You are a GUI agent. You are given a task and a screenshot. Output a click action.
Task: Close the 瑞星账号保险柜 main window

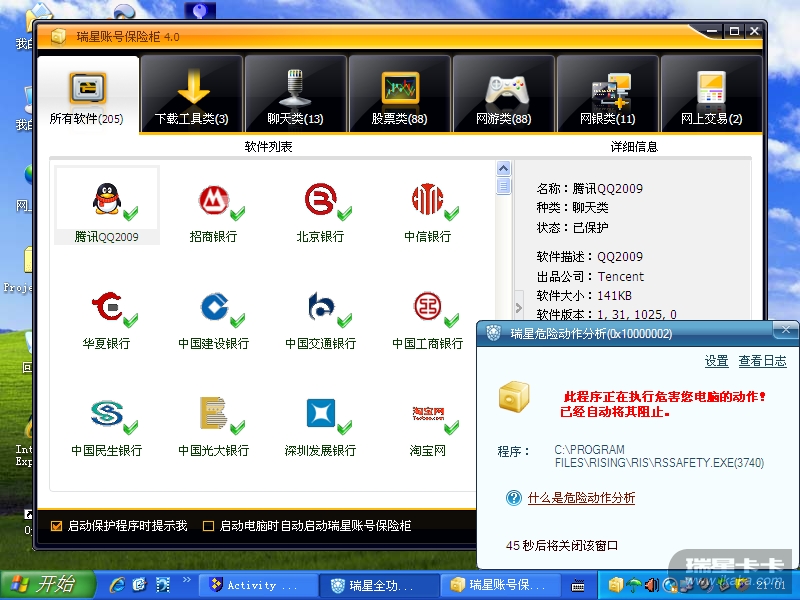[x=754, y=32]
